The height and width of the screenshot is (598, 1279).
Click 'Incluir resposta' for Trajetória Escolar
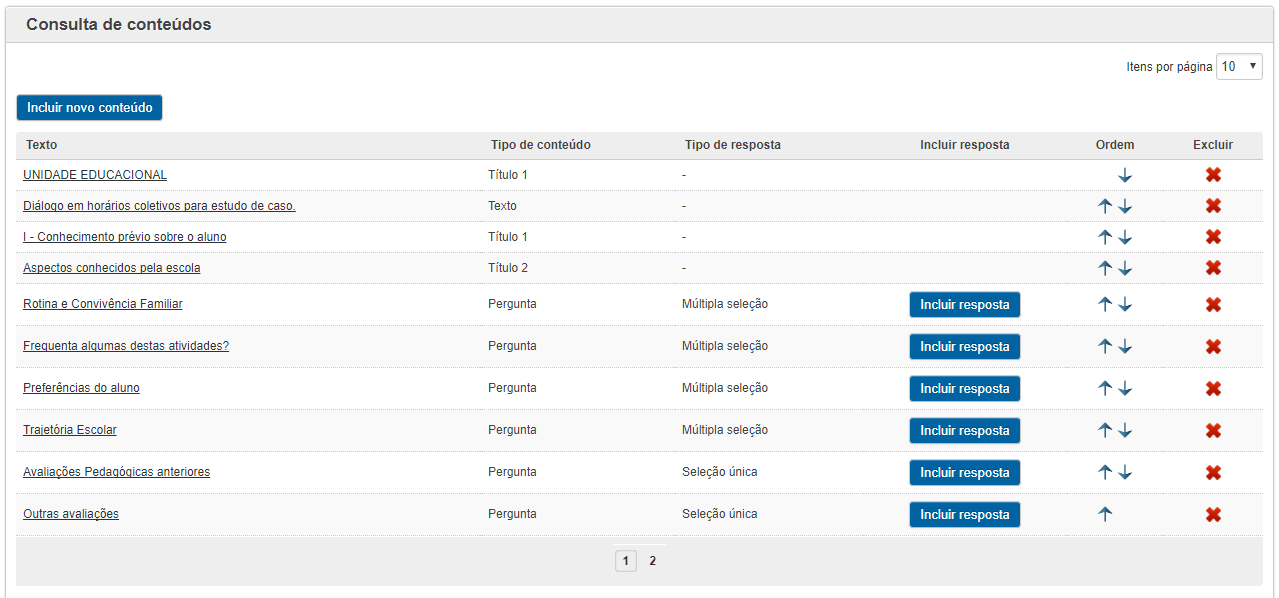pyautogui.click(x=965, y=431)
